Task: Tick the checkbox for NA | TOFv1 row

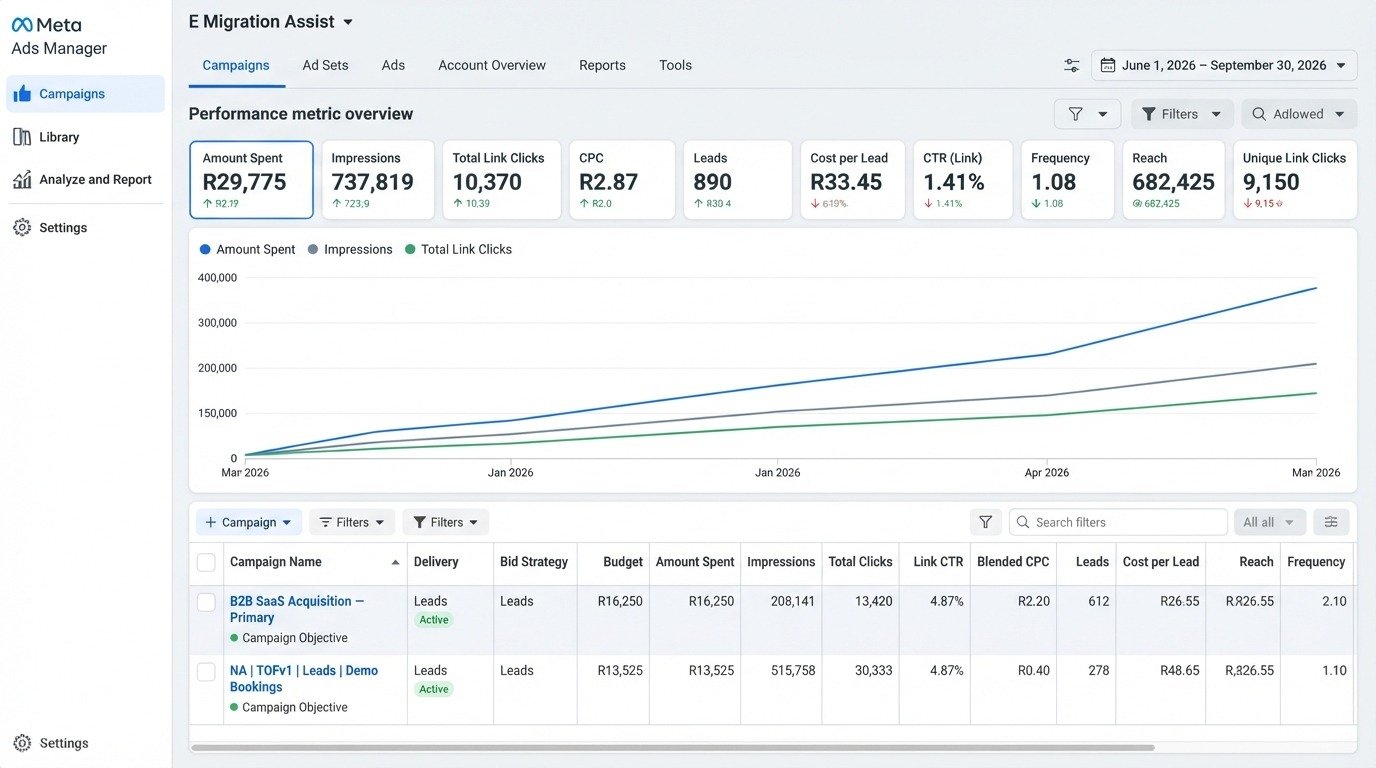Action: pos(206,672)
